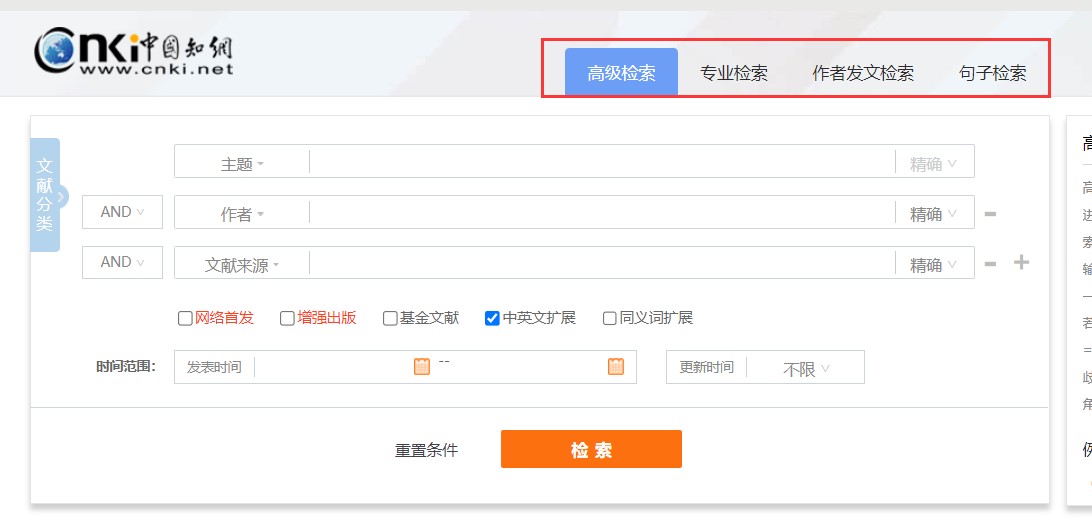The image size is (1092, 523).
Task: Click the CNKI logo
Action: point(134,51)
